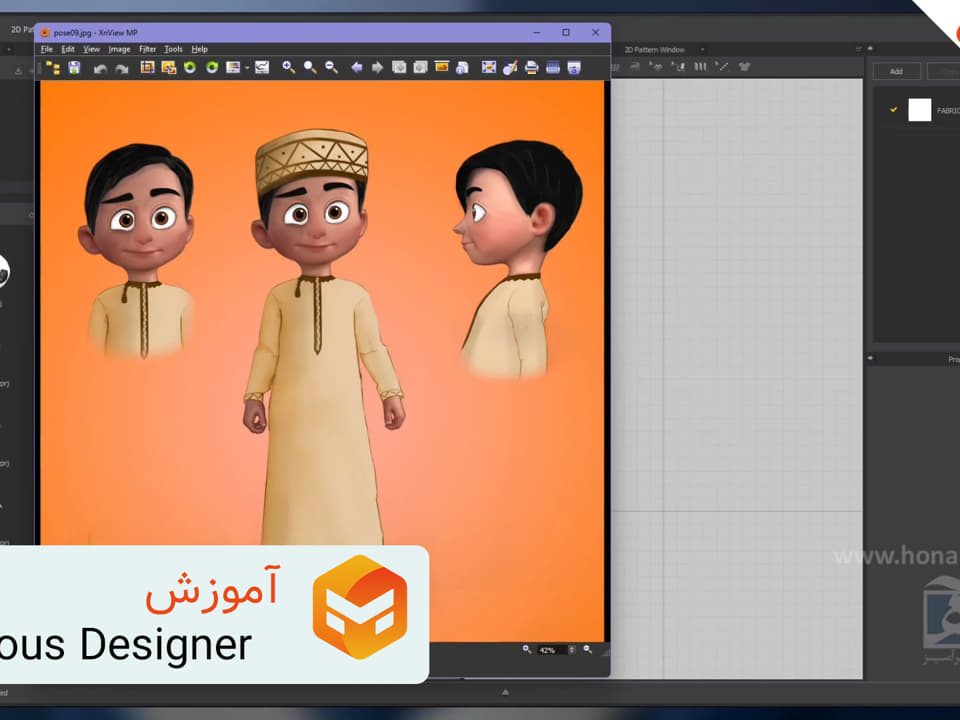Toggle the fullscreen icon in XnView
Screen dimensions: 960x720
pyautogui.click(x=489, y=67)
